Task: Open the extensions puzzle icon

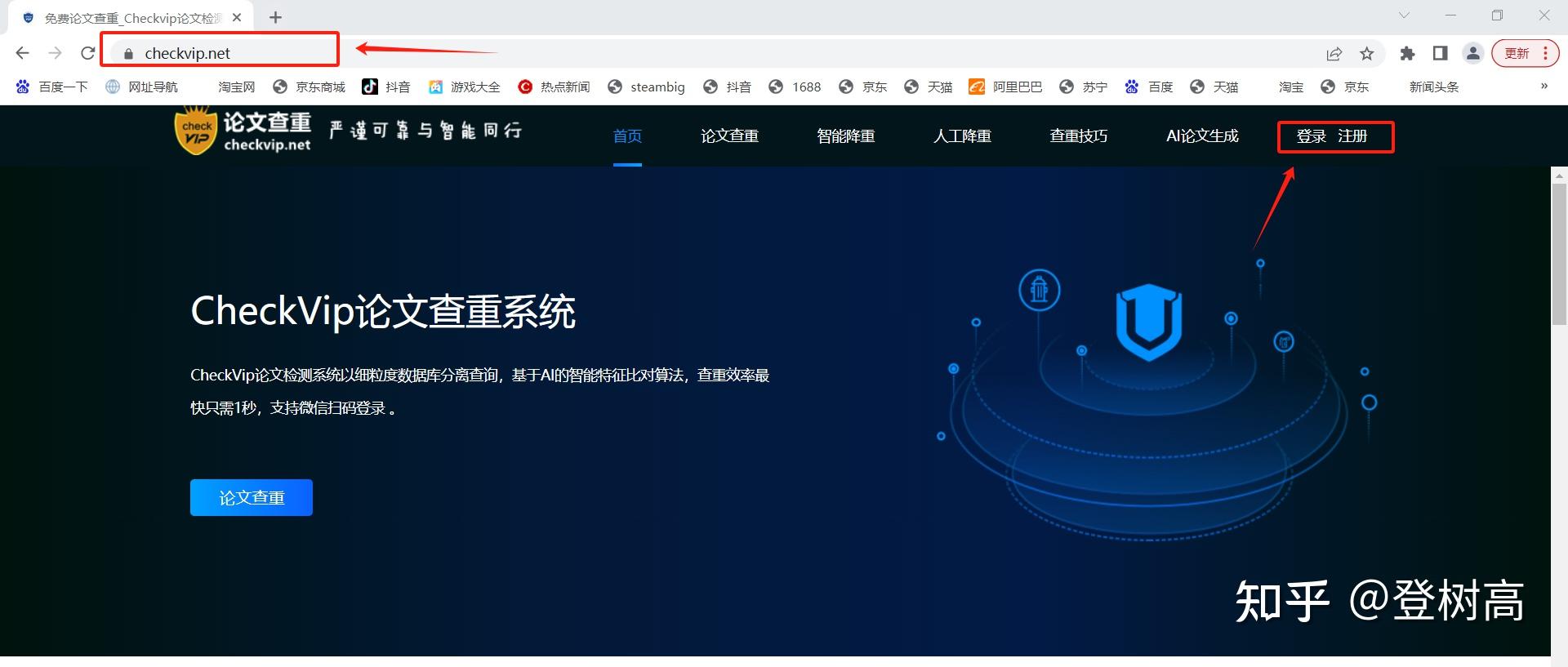Action: (1407, 54)
